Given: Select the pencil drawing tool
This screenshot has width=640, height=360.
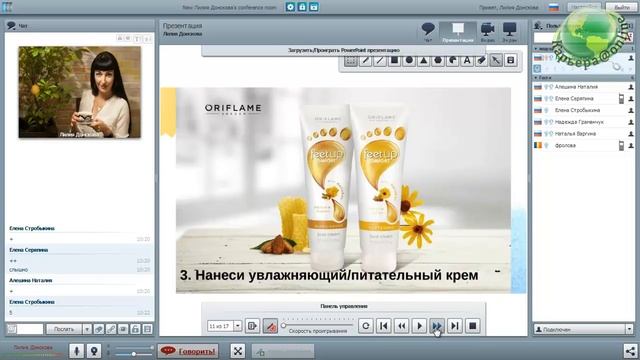Looking at the screenshot, I should pos(365,61).
